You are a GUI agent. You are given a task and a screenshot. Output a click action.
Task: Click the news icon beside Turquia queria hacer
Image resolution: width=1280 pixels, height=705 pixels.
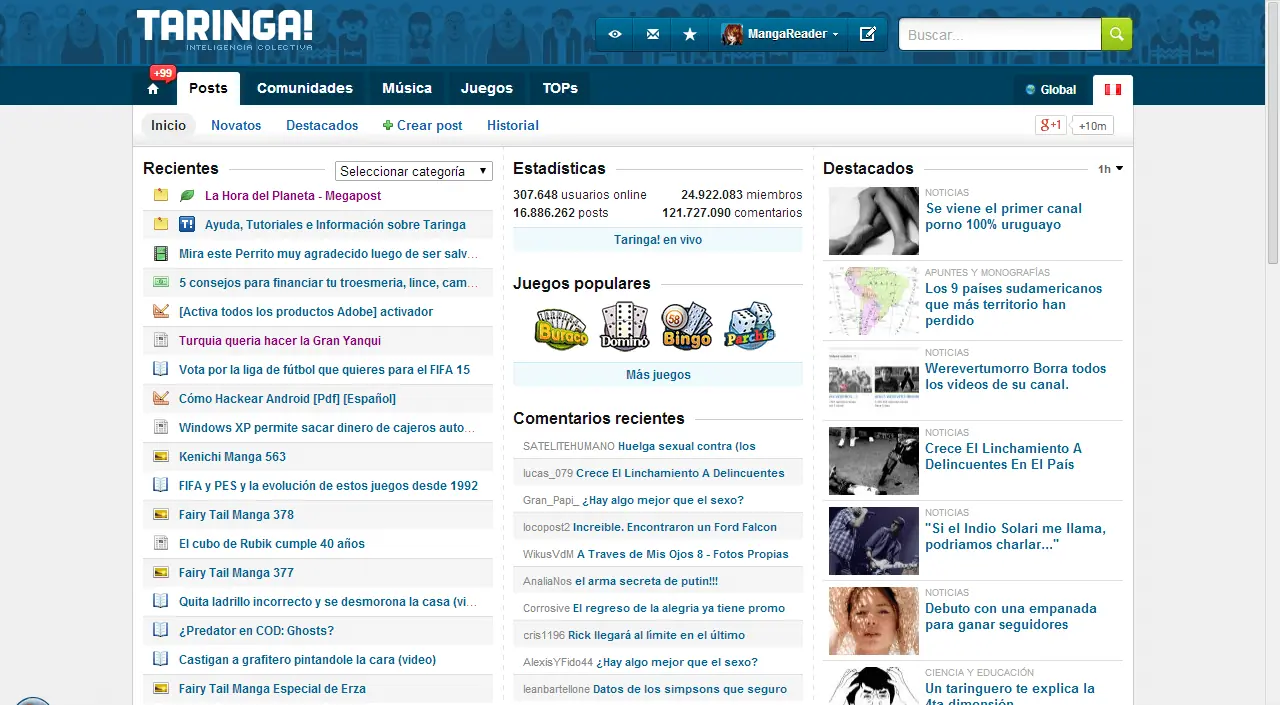point(161,341)
